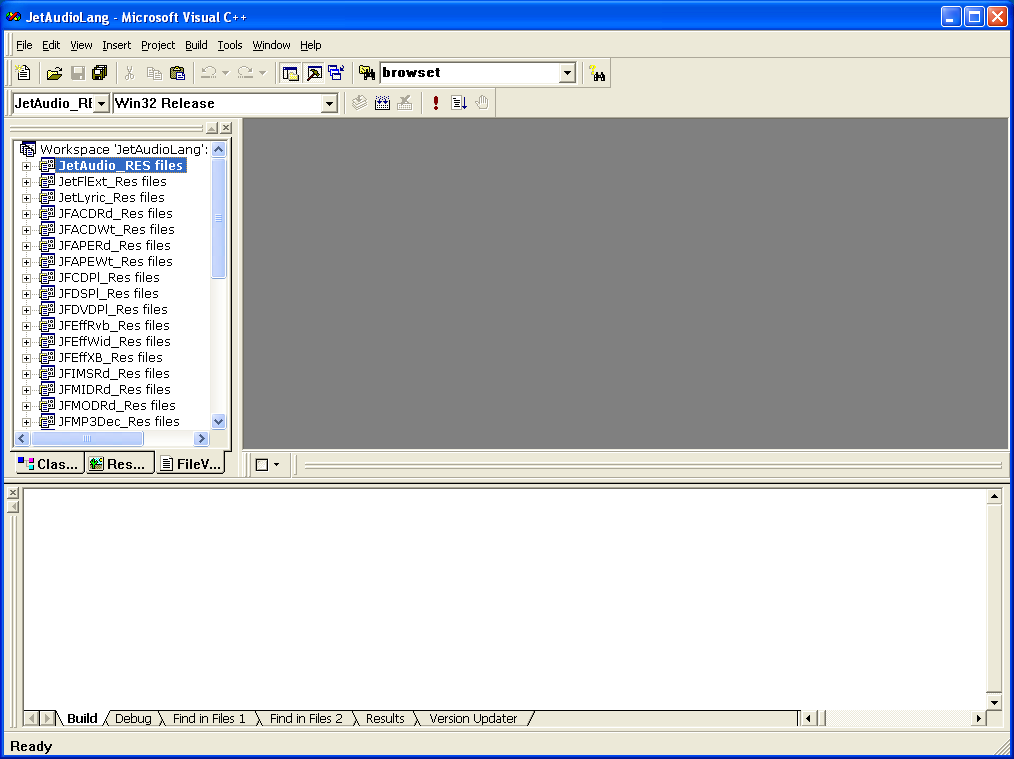Expand the JFACDRd_Res files node
Image resolution: width=1014 pixels, height=759 pixels.
[x=27, y=214]
